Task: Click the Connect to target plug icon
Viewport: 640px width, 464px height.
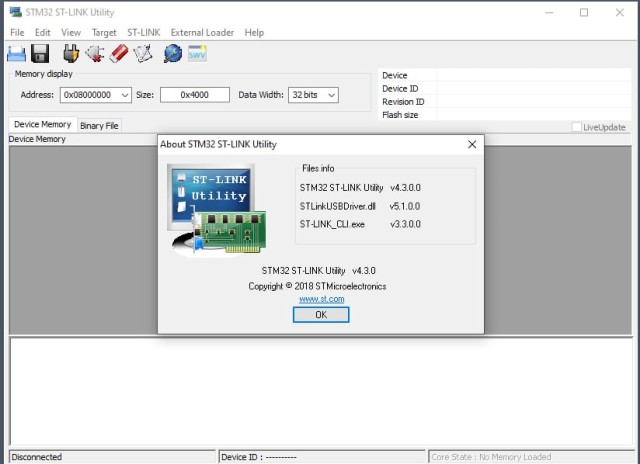Action: click(x=71, y=53)
